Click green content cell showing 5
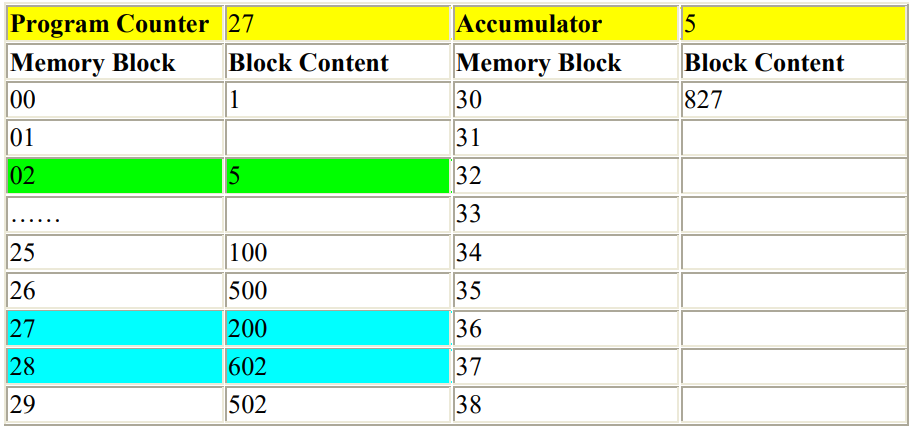This screenshot has width=916, height=430. [x=338, y=176]
